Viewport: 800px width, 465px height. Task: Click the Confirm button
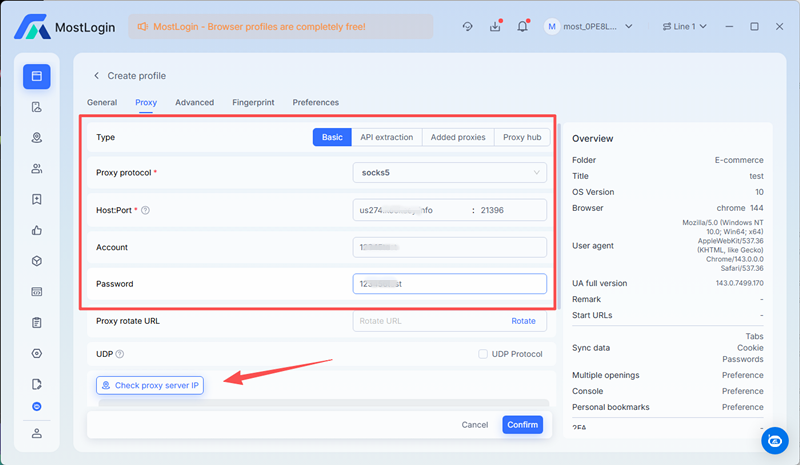pyautogui.click(x=522, y=425)
